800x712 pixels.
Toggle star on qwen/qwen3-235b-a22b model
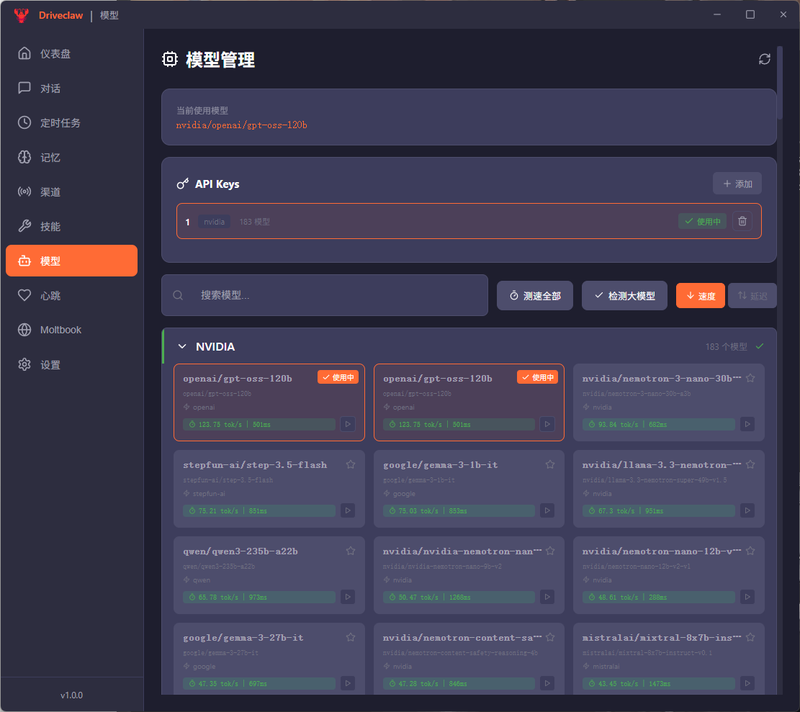[350, 551]
